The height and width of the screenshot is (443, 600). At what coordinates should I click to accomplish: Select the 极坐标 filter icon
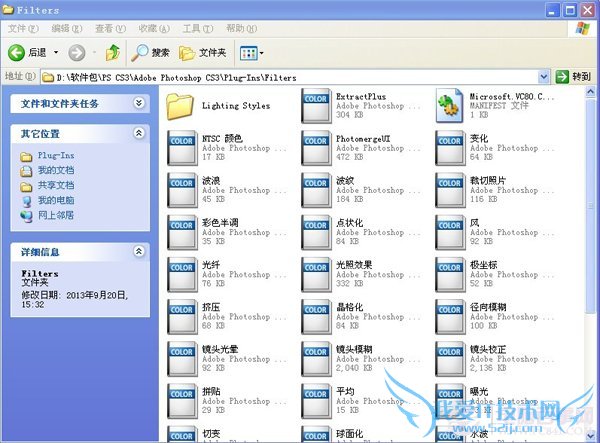coord(450,275)
